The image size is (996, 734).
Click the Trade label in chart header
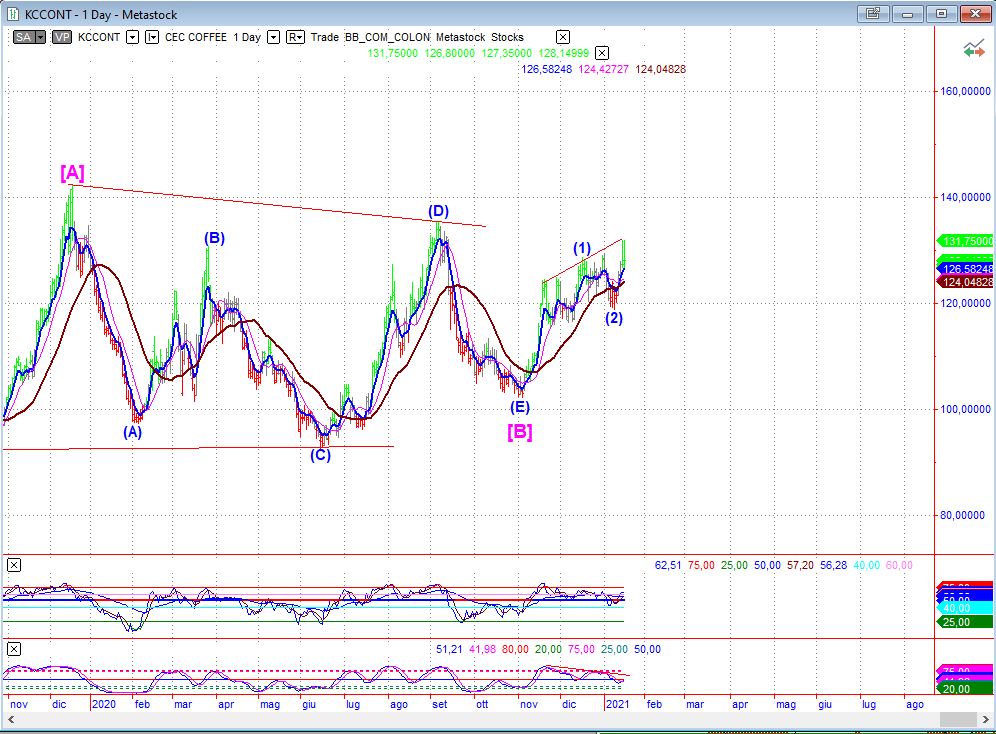pyautogui.click(x=325, y=37)
